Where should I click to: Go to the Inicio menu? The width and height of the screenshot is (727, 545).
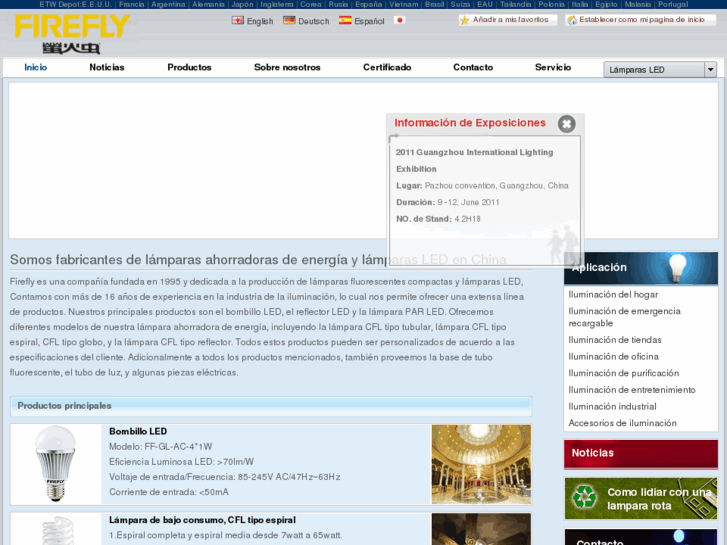[x=36, y=67]
